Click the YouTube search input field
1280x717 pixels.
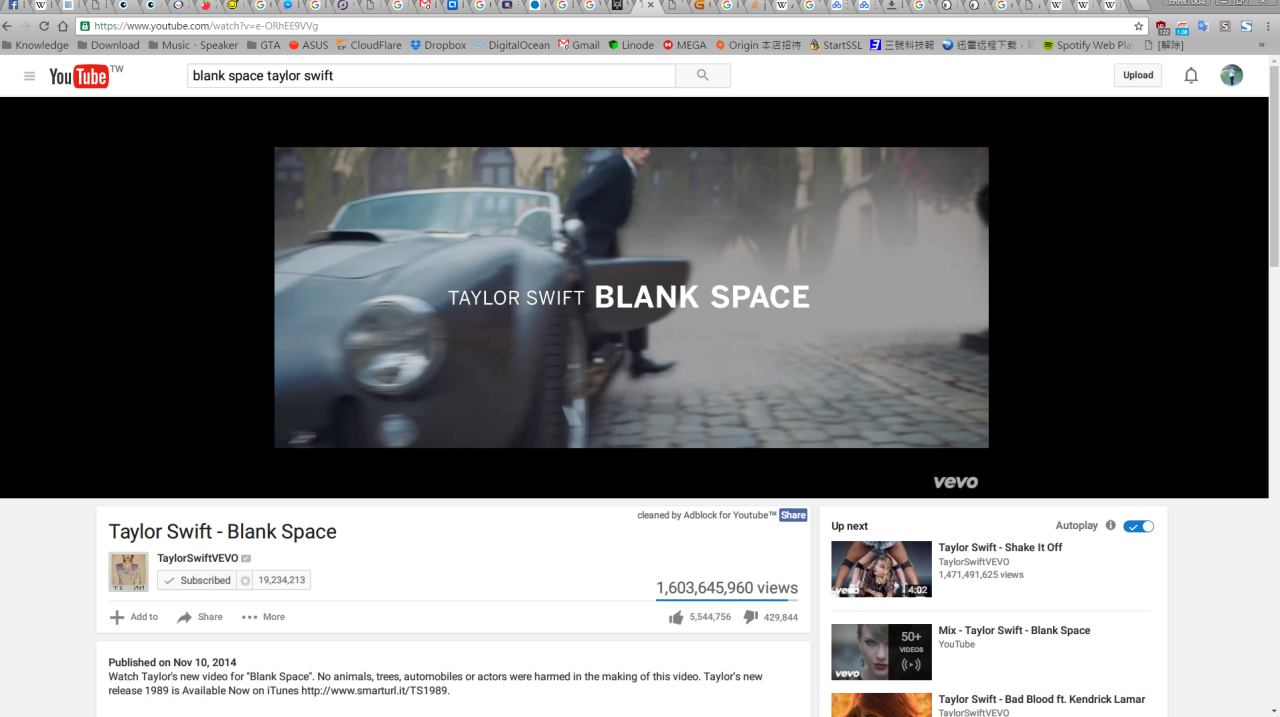(431, 75)
